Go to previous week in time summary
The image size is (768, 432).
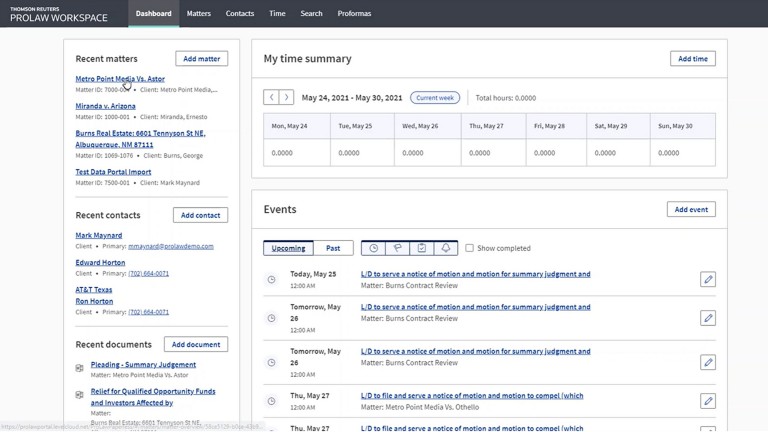click(x=271, y=98)
